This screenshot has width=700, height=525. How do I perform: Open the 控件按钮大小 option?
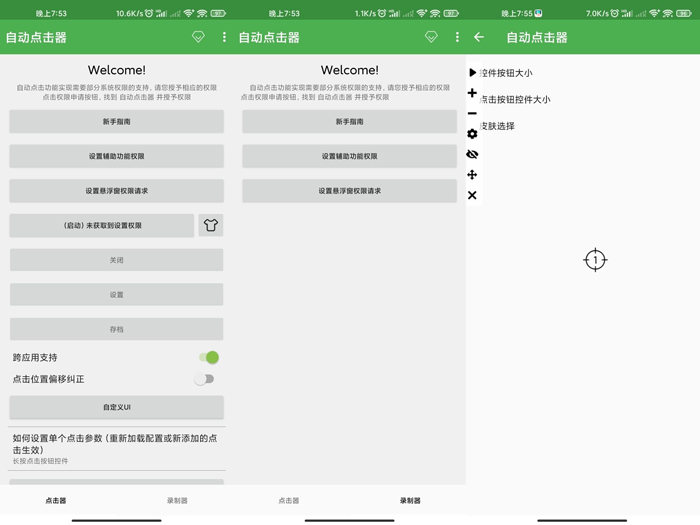click(507, 73)
